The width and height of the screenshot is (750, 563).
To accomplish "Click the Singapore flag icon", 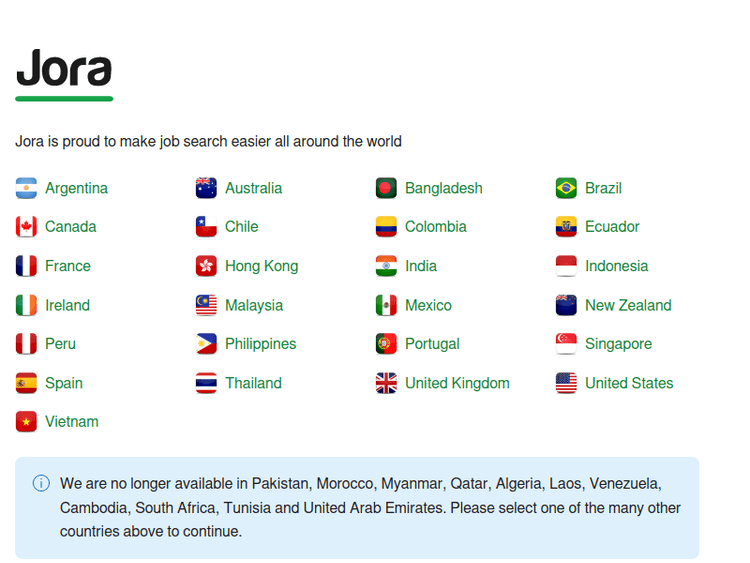I will [x=566, y=344].
